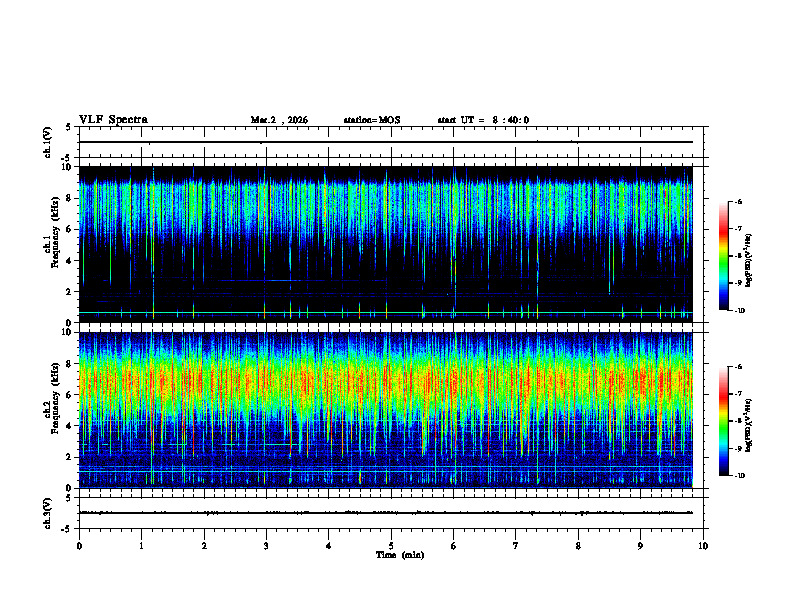
Task: Click the ch.2 frequency tick label "4"
Action: click(x=69, y=426)
